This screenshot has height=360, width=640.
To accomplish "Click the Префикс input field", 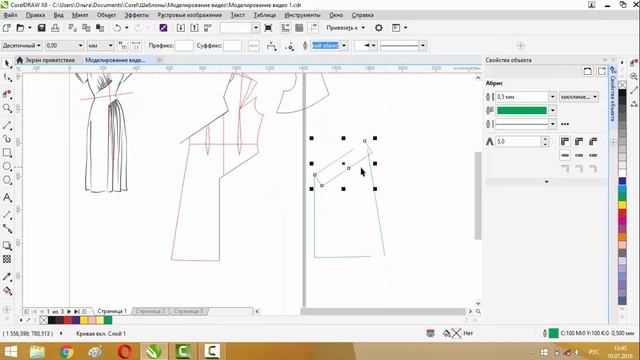I will point(184,46).
